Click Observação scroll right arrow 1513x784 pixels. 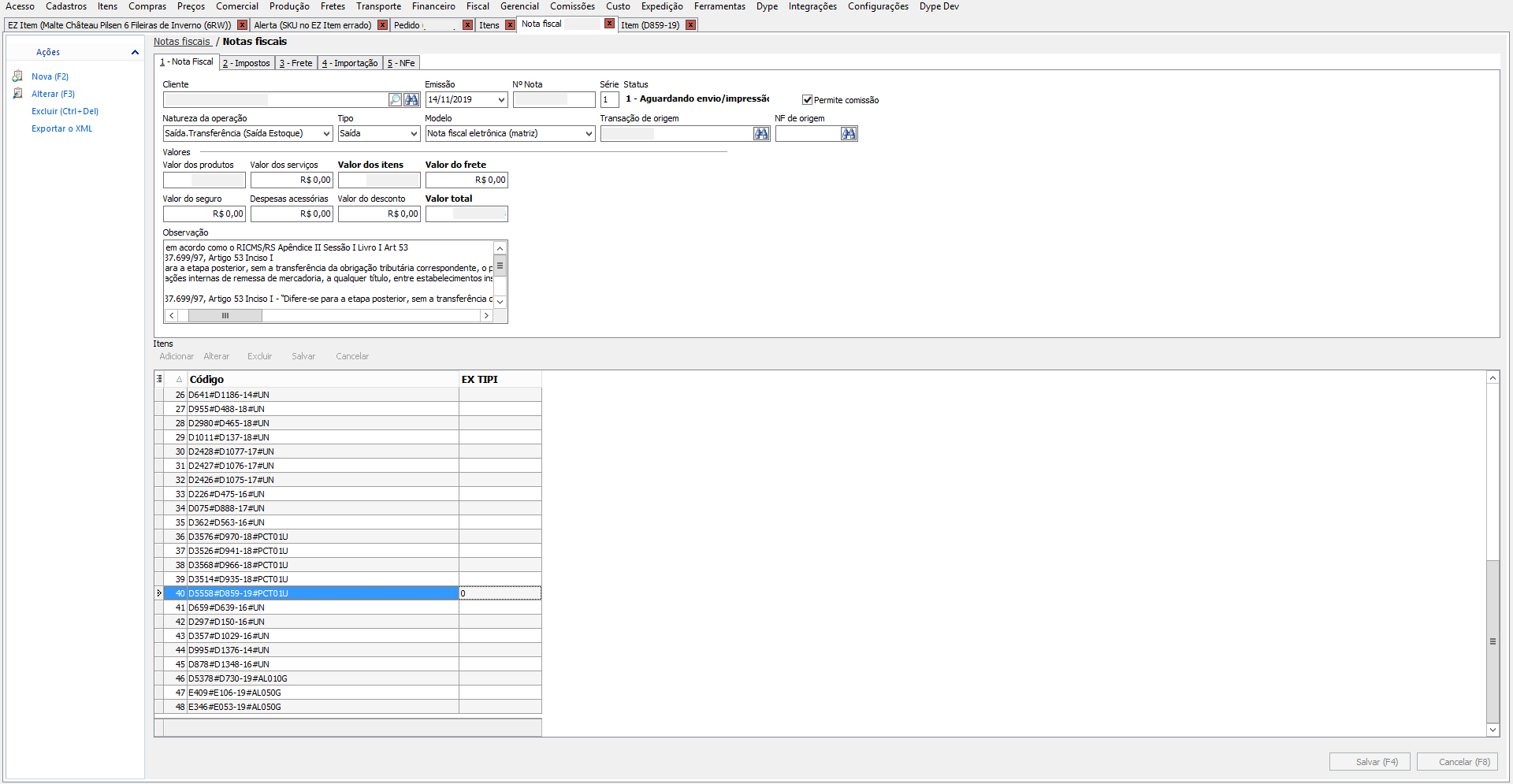486,315
